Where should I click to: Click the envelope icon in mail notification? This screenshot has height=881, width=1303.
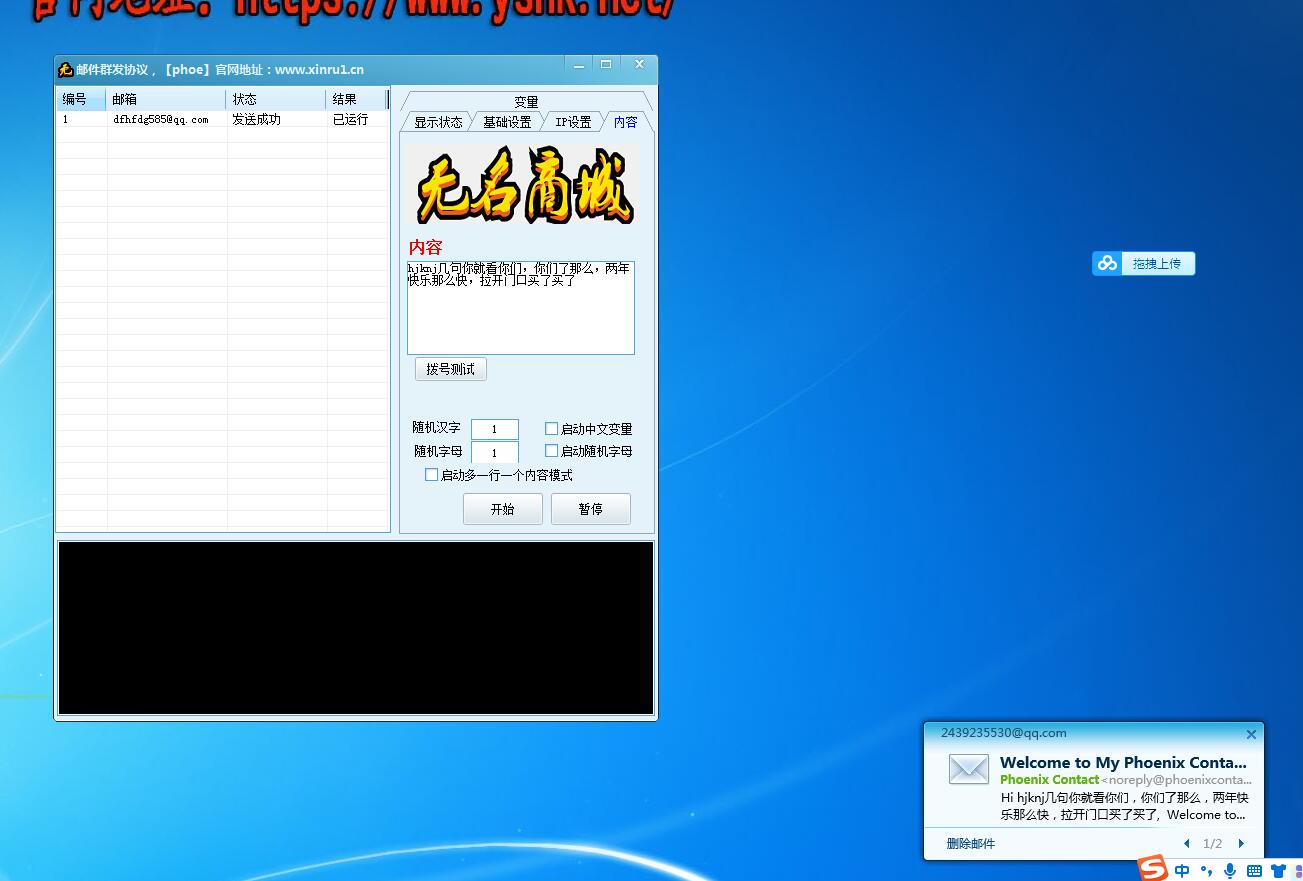pyautogui.click(x=968, y=769)
